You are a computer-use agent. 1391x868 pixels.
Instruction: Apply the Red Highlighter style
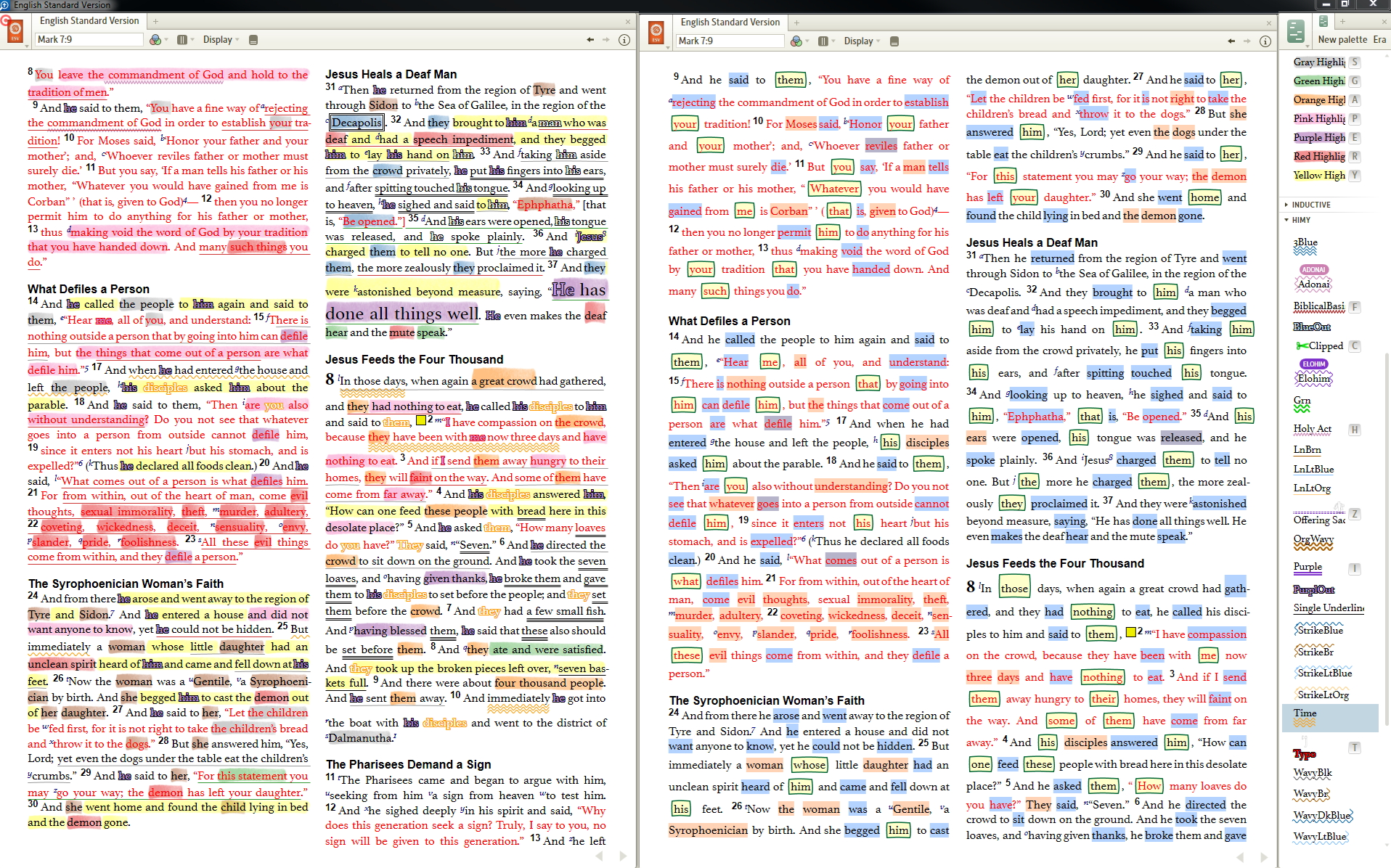[1318, 157]
